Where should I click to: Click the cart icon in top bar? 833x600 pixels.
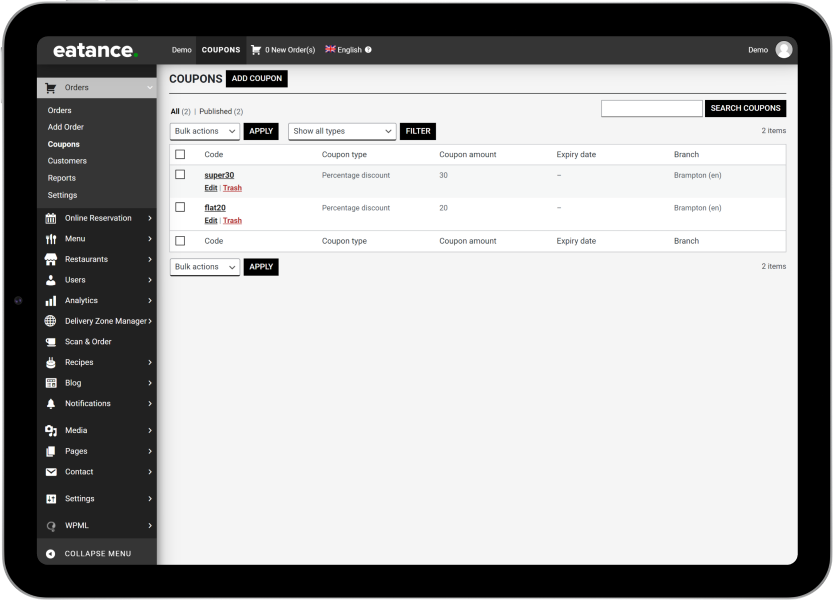(256, 50)
